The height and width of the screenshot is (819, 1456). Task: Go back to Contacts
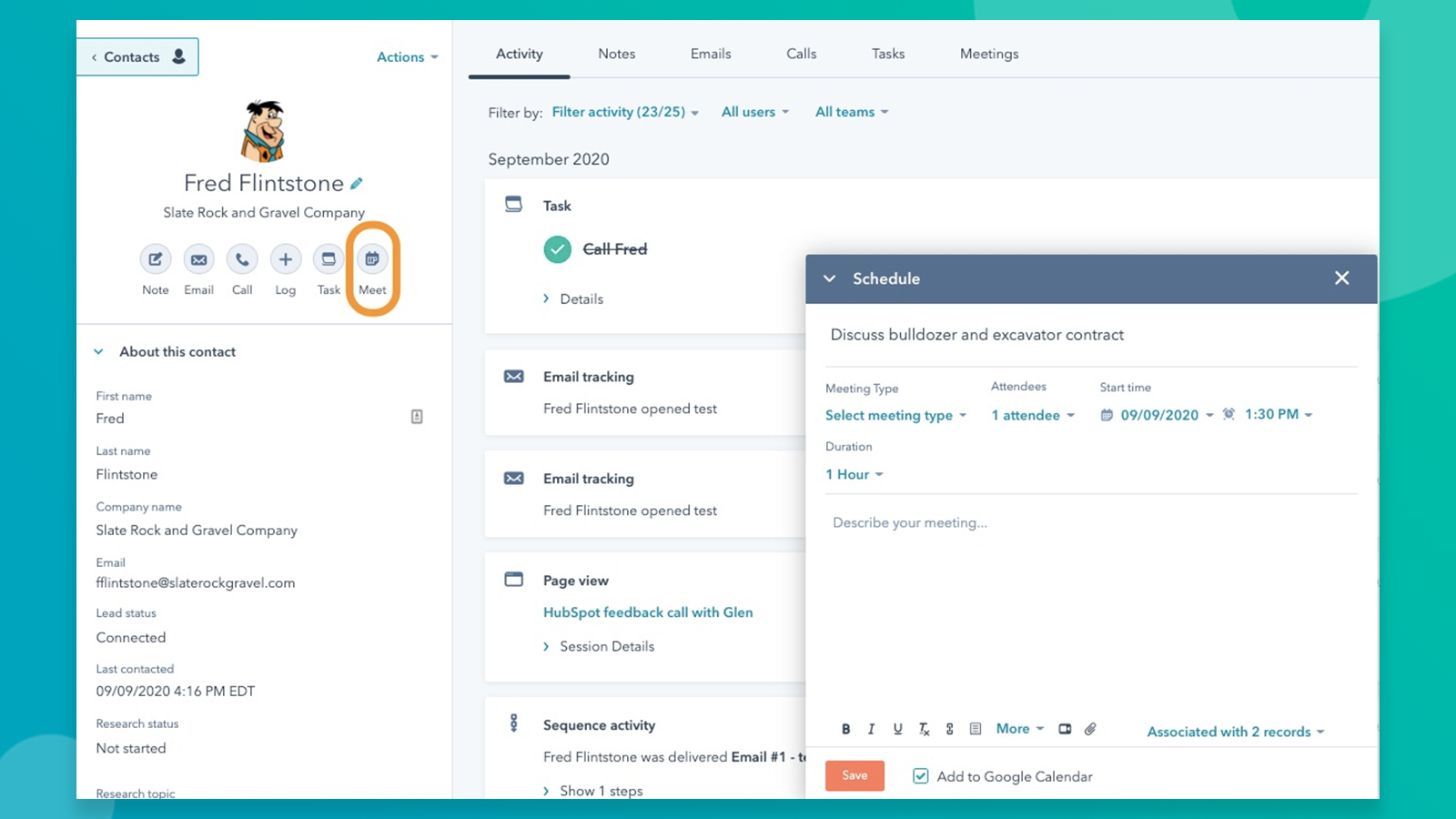tap(137, 56)
